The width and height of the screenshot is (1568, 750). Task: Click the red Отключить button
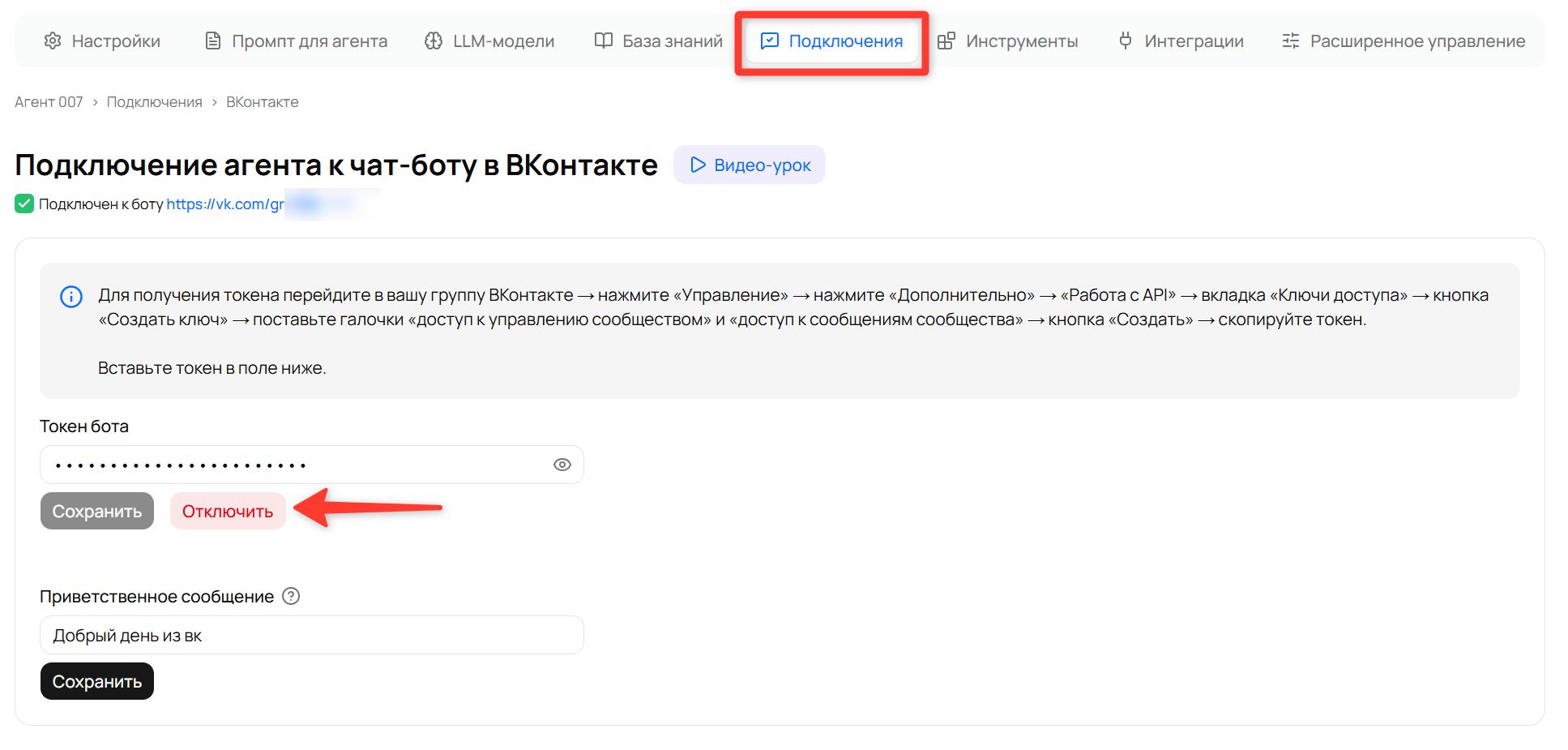coord(228,511)
